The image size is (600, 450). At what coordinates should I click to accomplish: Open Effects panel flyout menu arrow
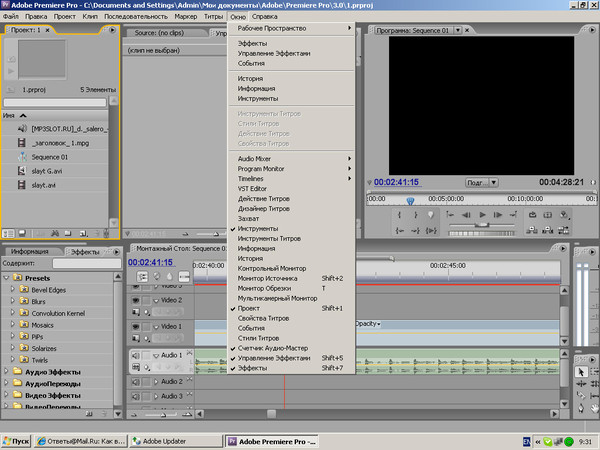coord(116,252)
